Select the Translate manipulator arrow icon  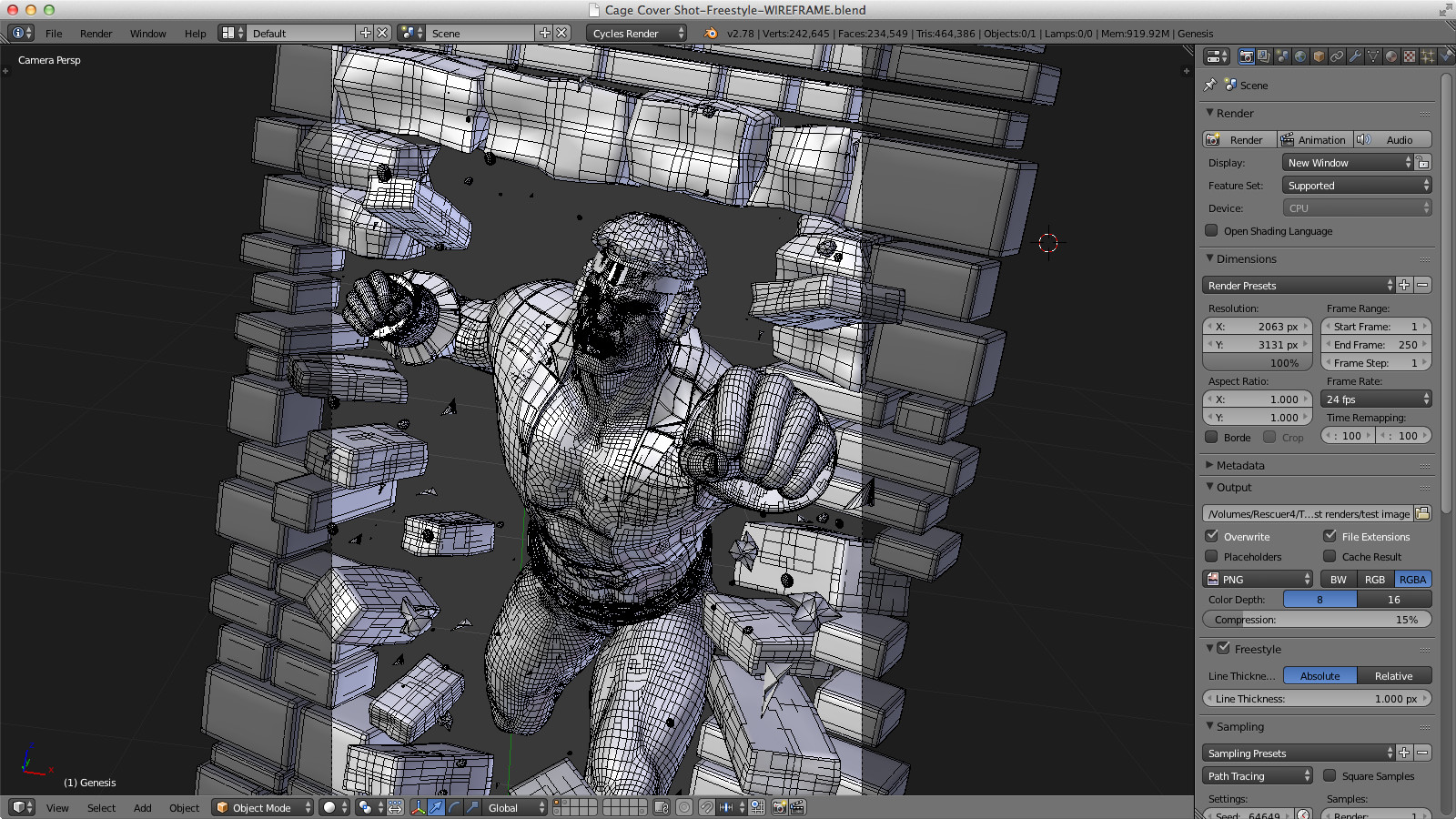436,807
